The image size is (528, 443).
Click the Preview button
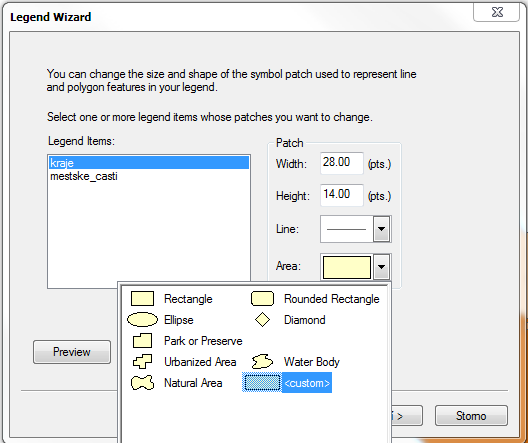(x=72, y=352)
